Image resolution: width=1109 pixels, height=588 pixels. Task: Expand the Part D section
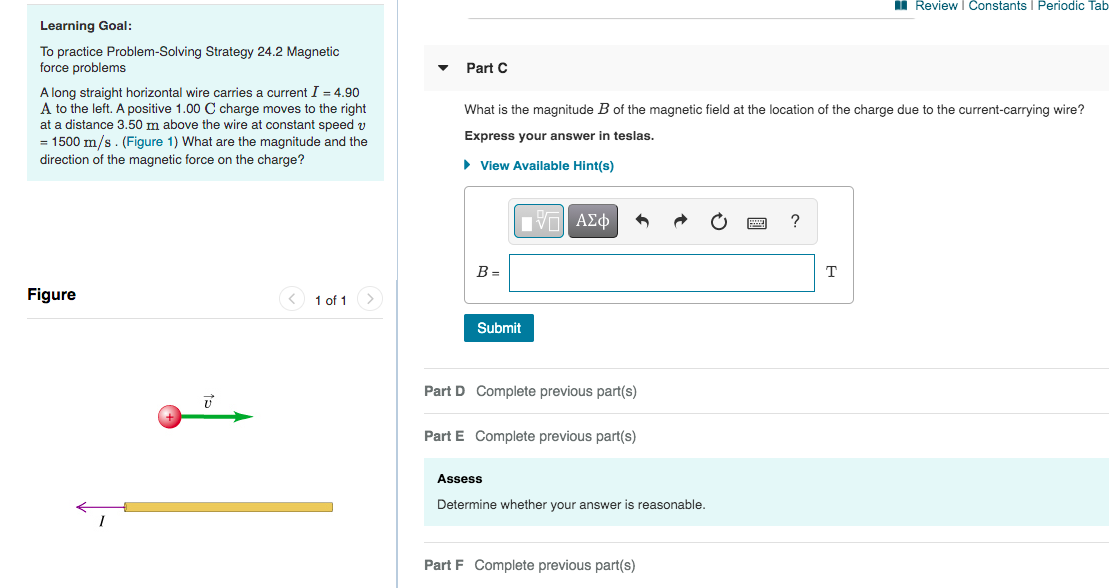click(444, 391)
